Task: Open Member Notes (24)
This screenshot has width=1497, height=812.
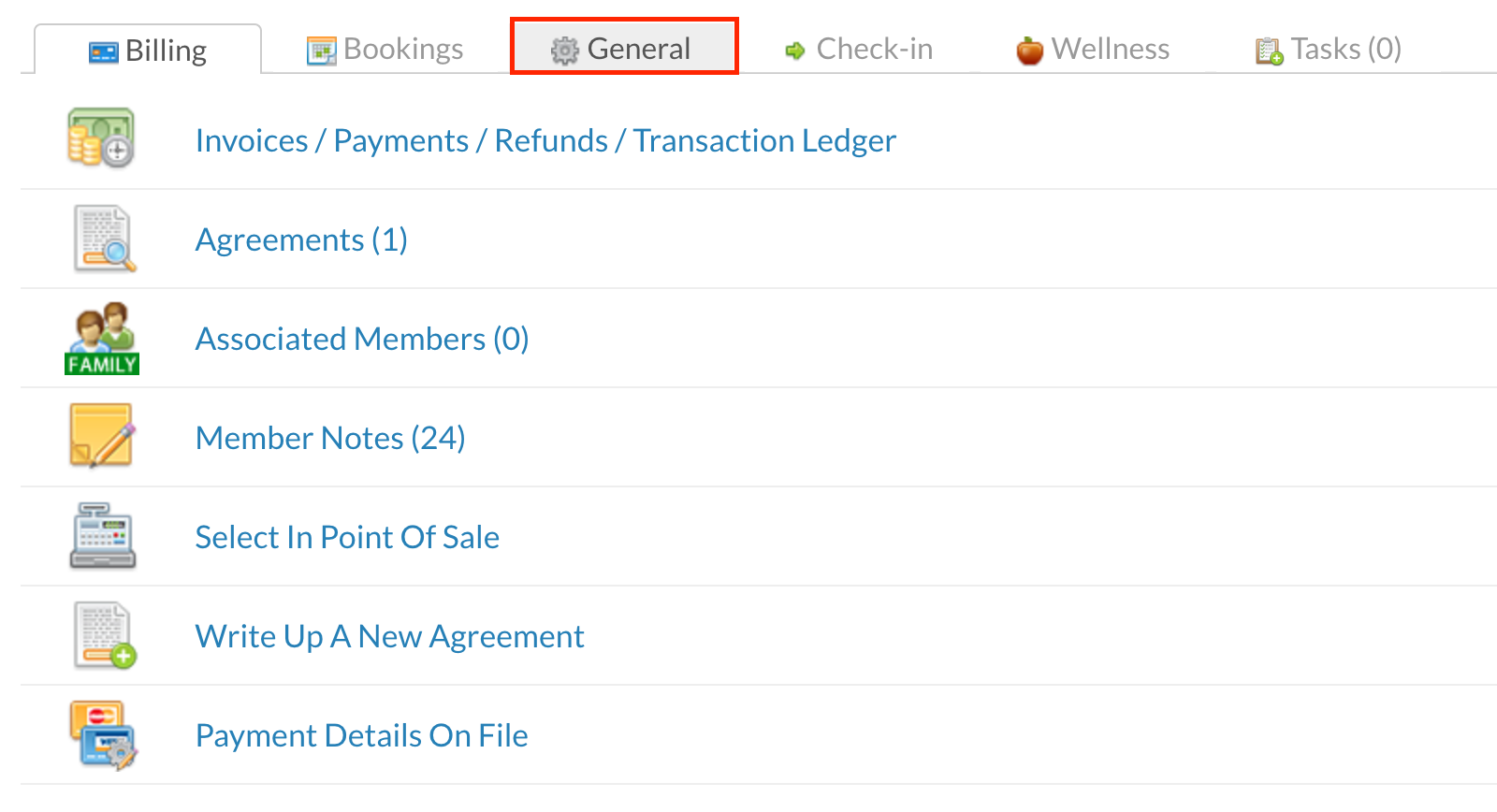Action: coord(330,438)
